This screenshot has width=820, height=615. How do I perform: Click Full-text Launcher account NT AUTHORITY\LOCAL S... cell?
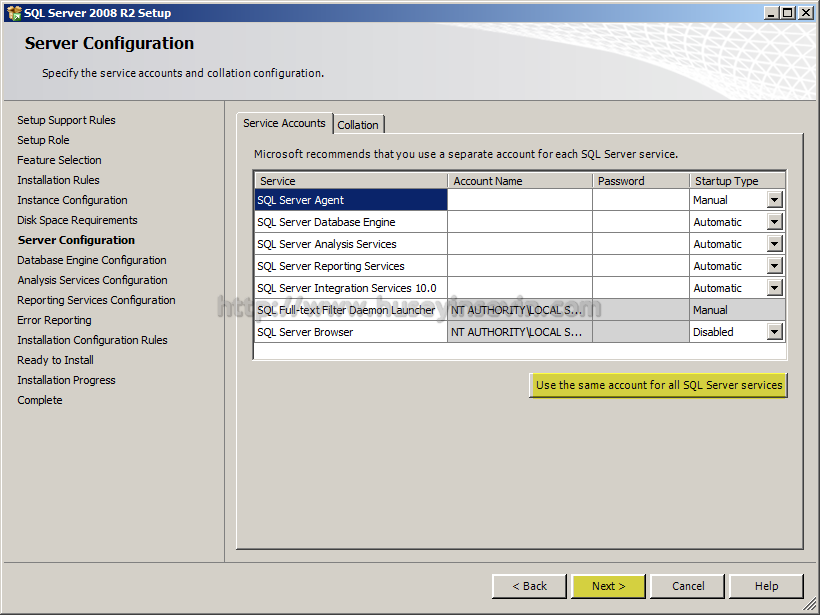[520, 310]
